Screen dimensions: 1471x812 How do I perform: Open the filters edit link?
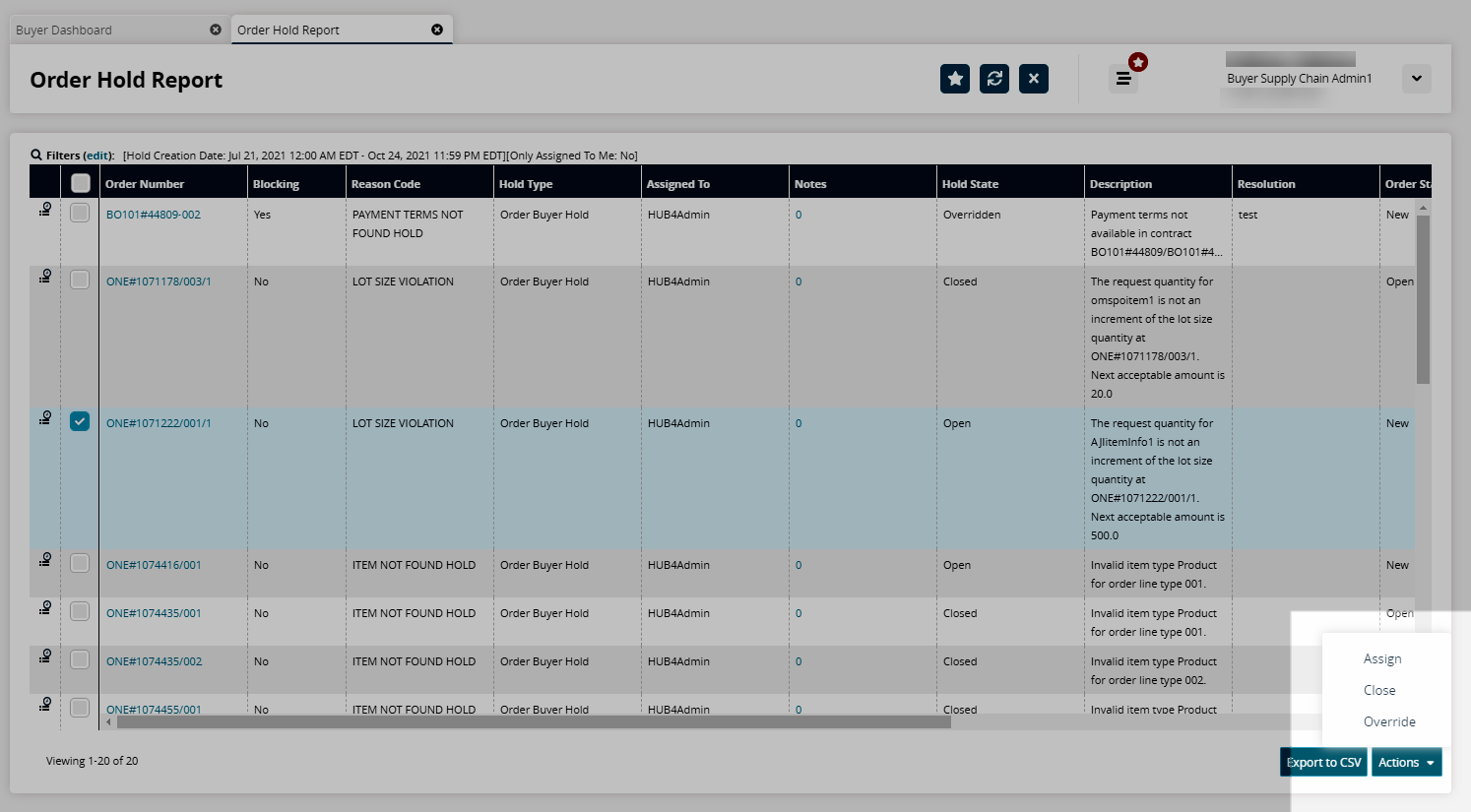96,156
